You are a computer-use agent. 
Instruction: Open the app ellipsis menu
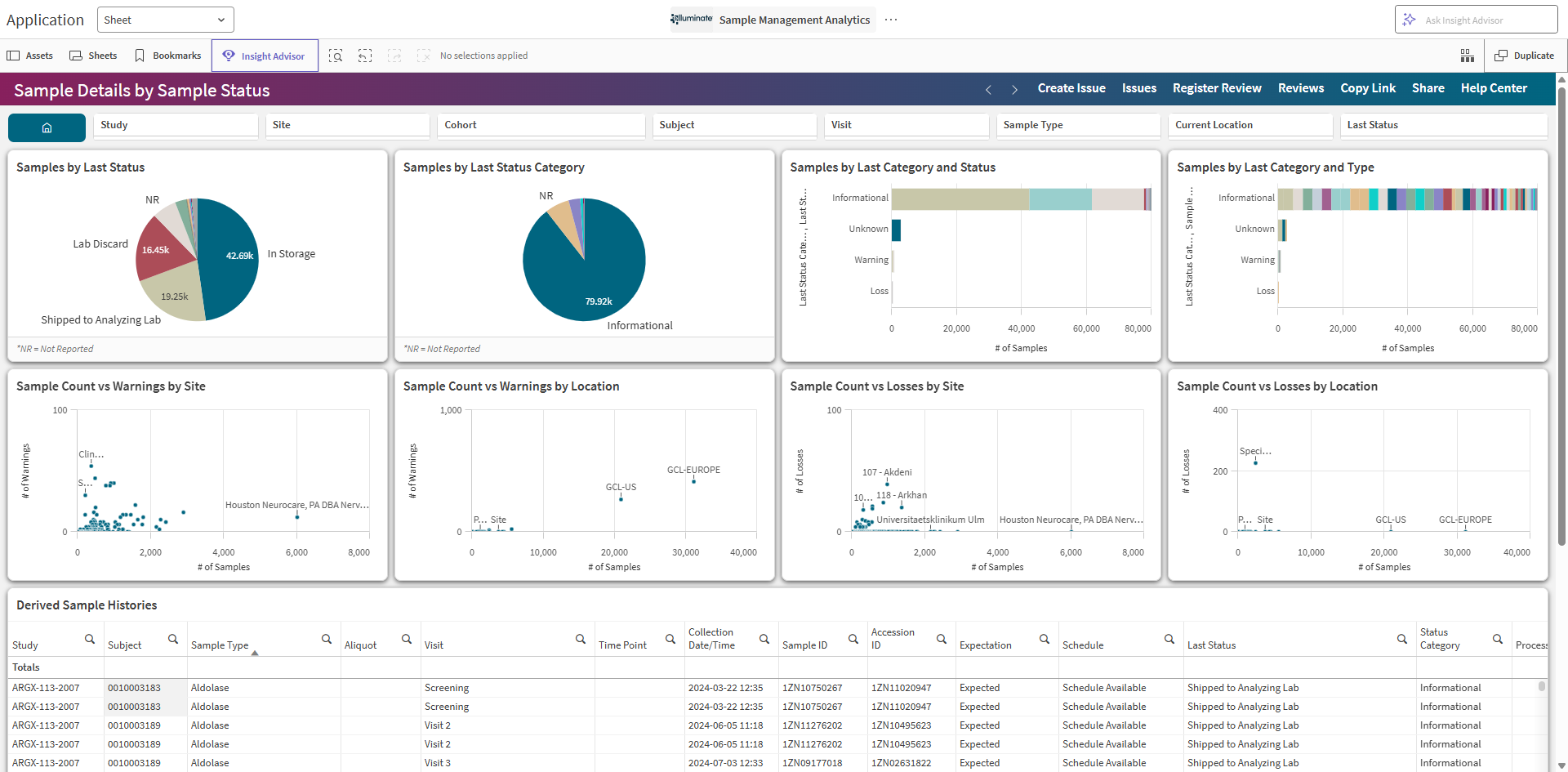pos(891,20)
